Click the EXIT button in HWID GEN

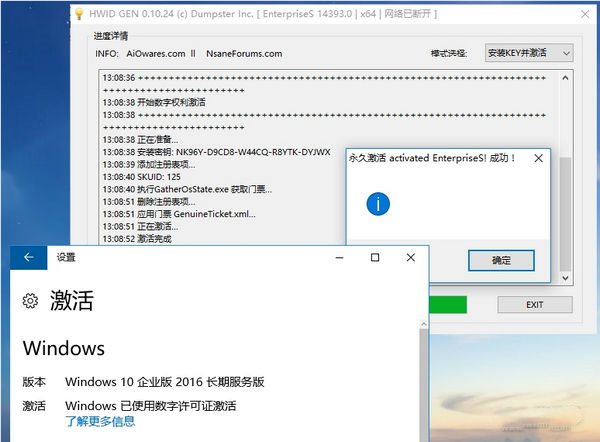click(535, 305)
